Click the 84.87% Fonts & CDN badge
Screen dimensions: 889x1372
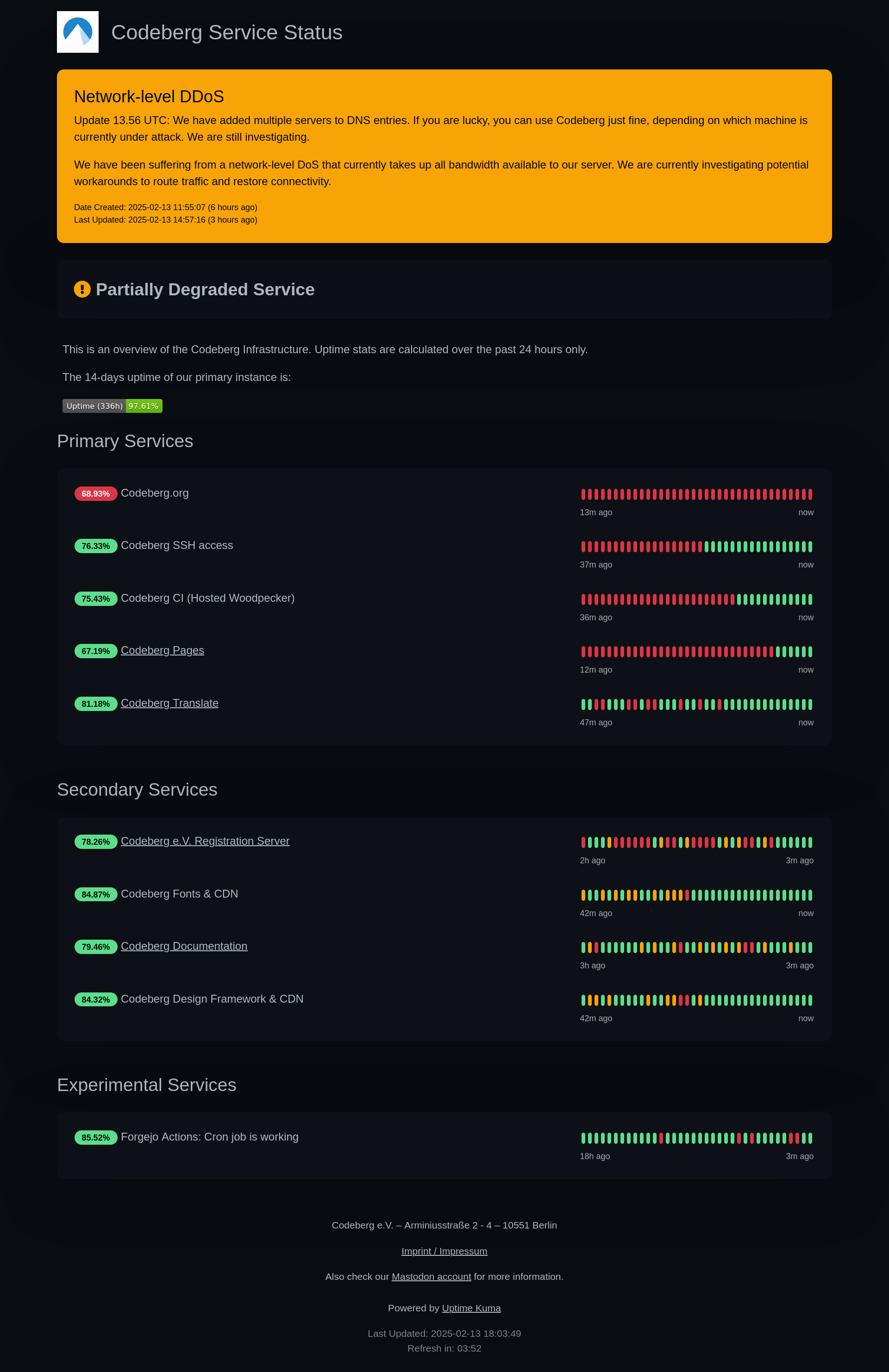coord(96,895)
